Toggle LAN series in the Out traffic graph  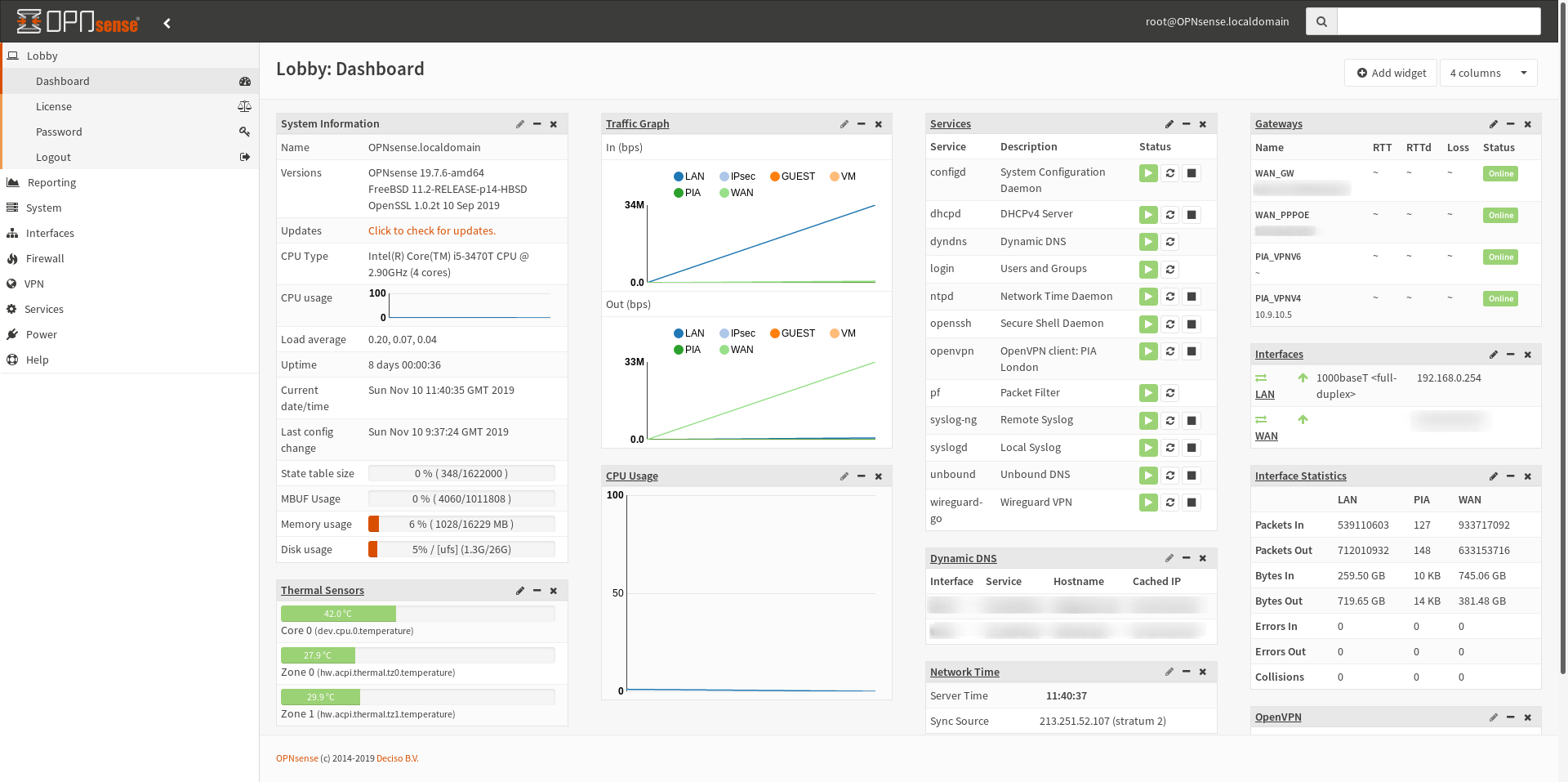pyautogui.click(x=688, y=333)
